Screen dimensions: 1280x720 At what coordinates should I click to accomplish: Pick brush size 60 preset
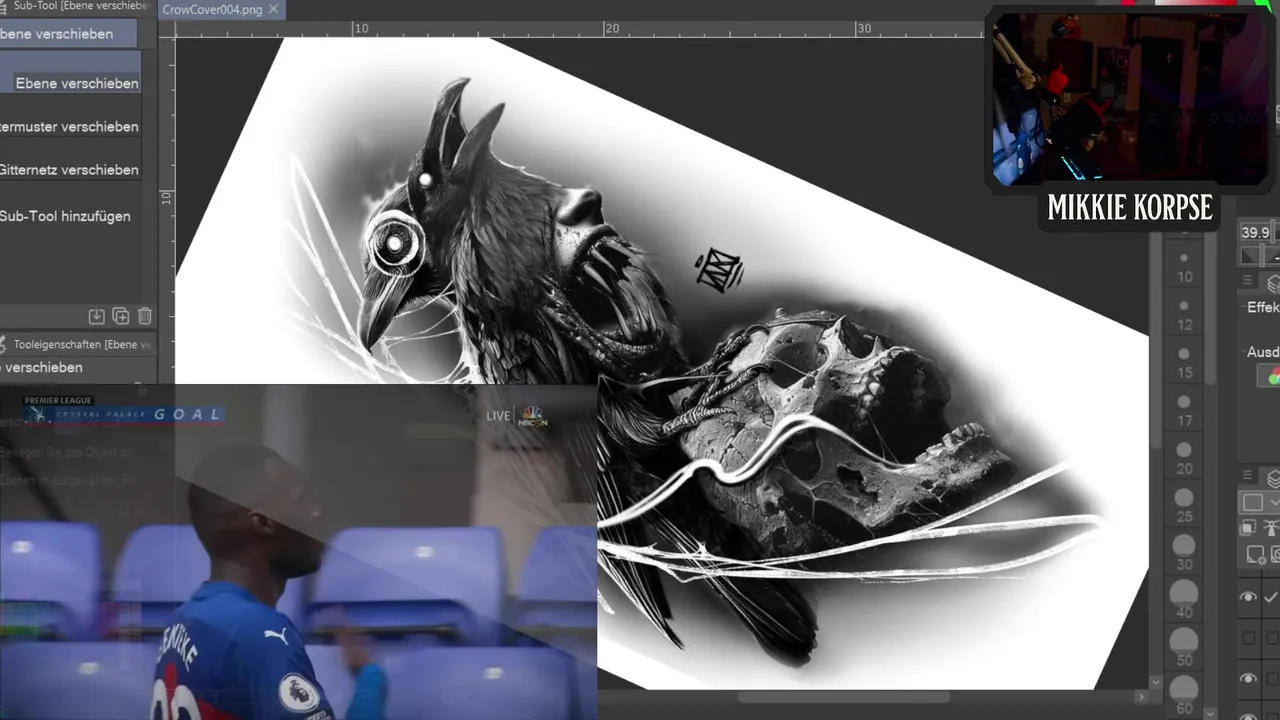pyautogui.click(x=1184, y=696)
